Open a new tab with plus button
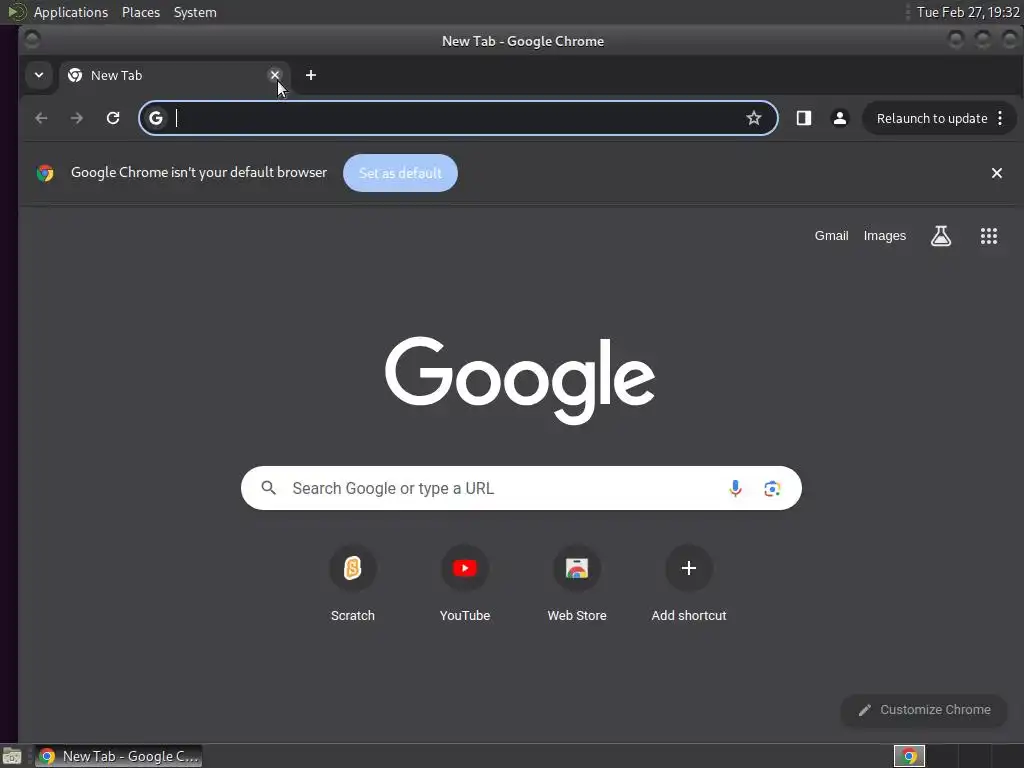 click(311, 75)
